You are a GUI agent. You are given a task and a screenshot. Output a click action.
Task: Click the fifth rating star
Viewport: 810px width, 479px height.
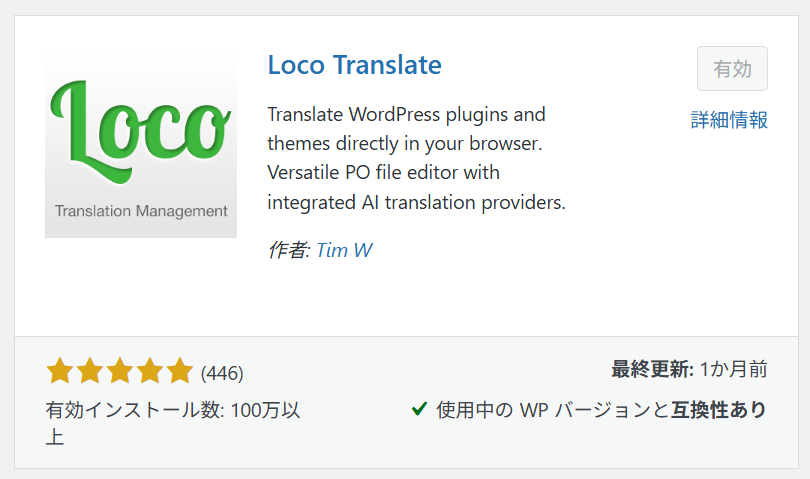[x=180, y=372]
